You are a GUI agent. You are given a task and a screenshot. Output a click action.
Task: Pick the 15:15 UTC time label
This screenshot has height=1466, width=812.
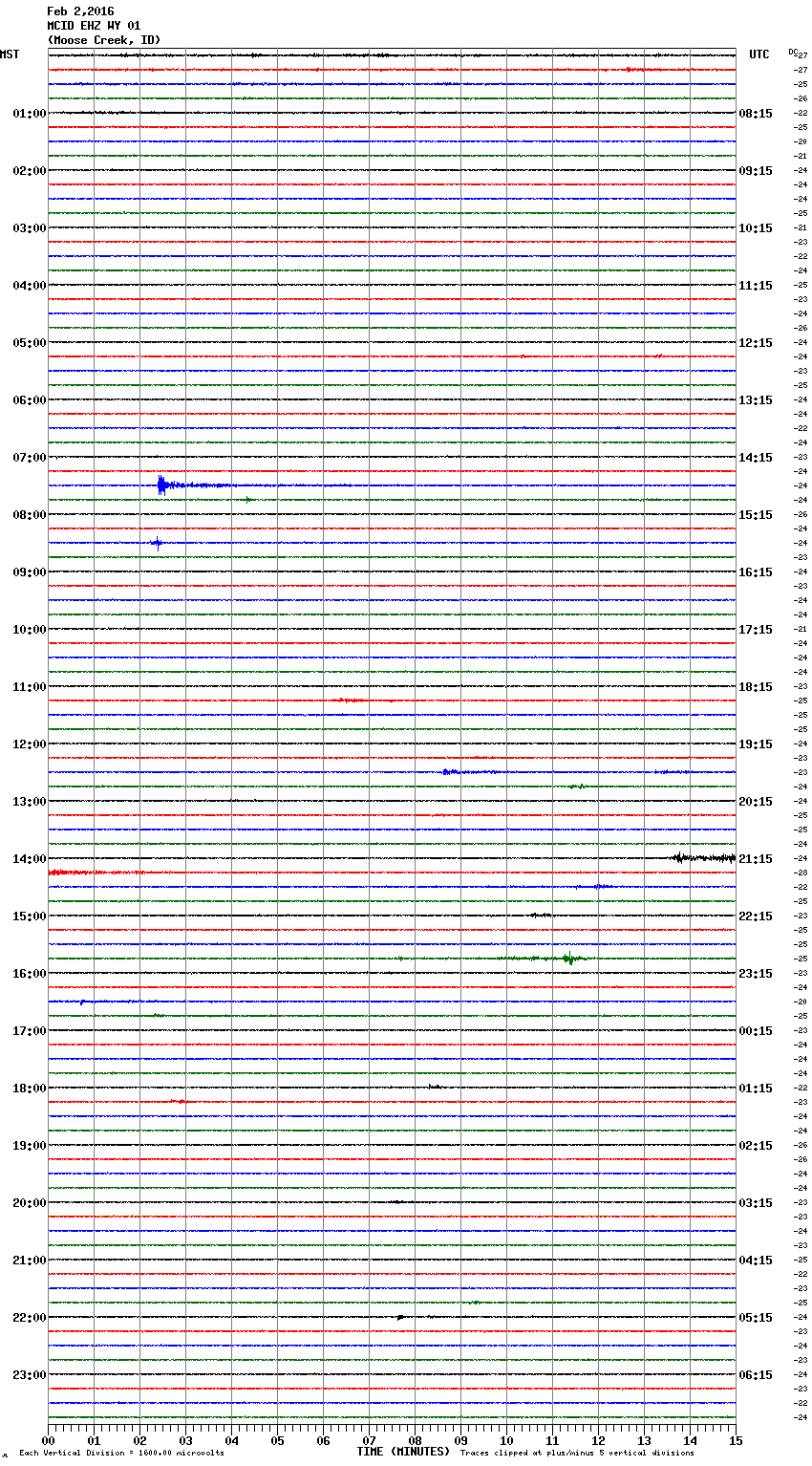(756, 515)
